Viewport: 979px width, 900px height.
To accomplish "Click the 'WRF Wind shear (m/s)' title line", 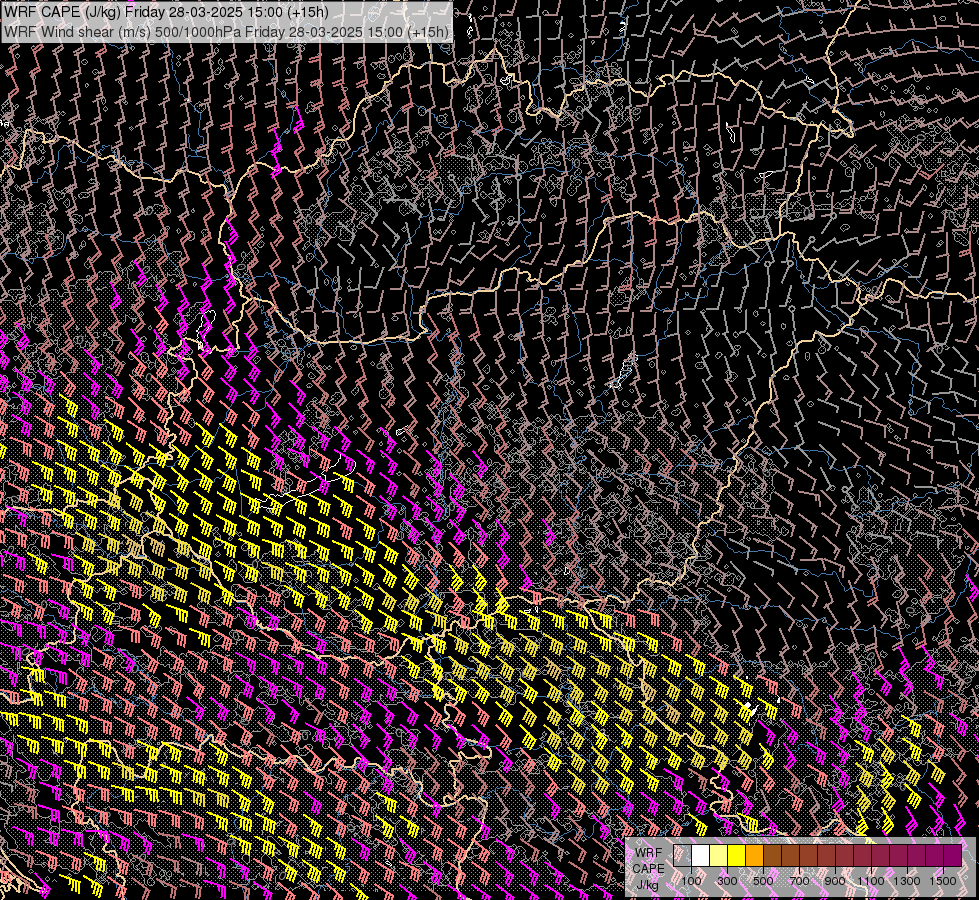I will pos(226,32).
